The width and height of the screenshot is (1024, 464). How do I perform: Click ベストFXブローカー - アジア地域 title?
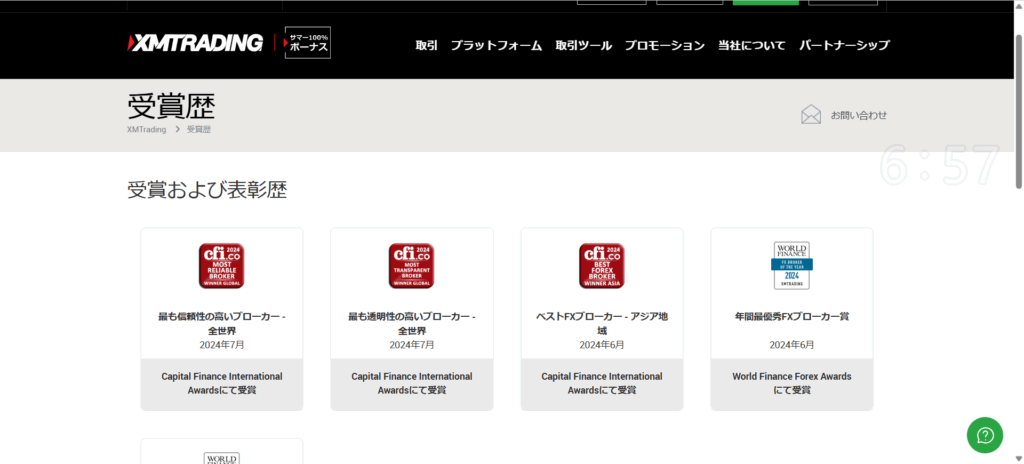click(x=601, y=323)
